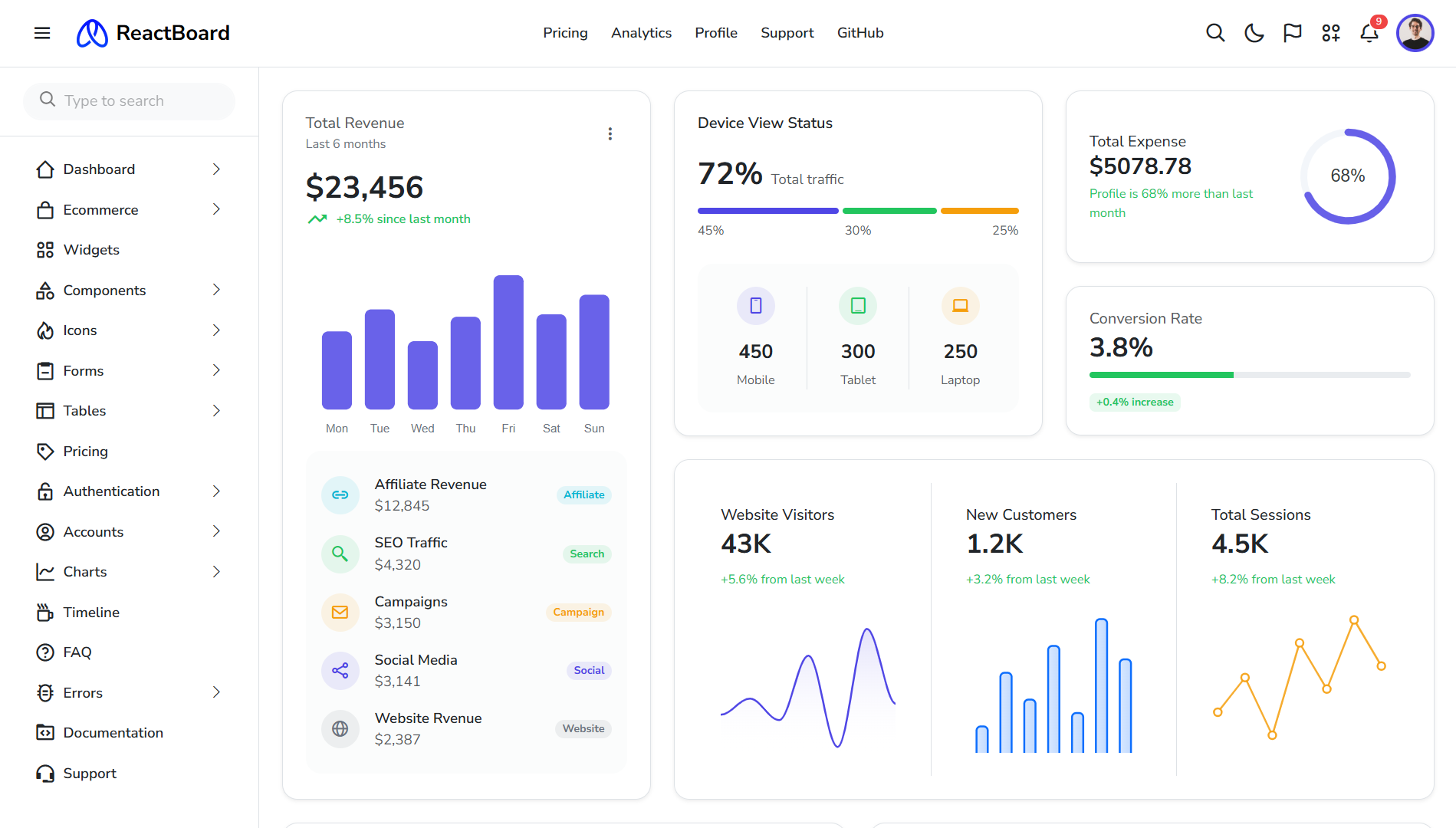
Task: Expand the Authentication sidebar section
Action: pos(111,491)
